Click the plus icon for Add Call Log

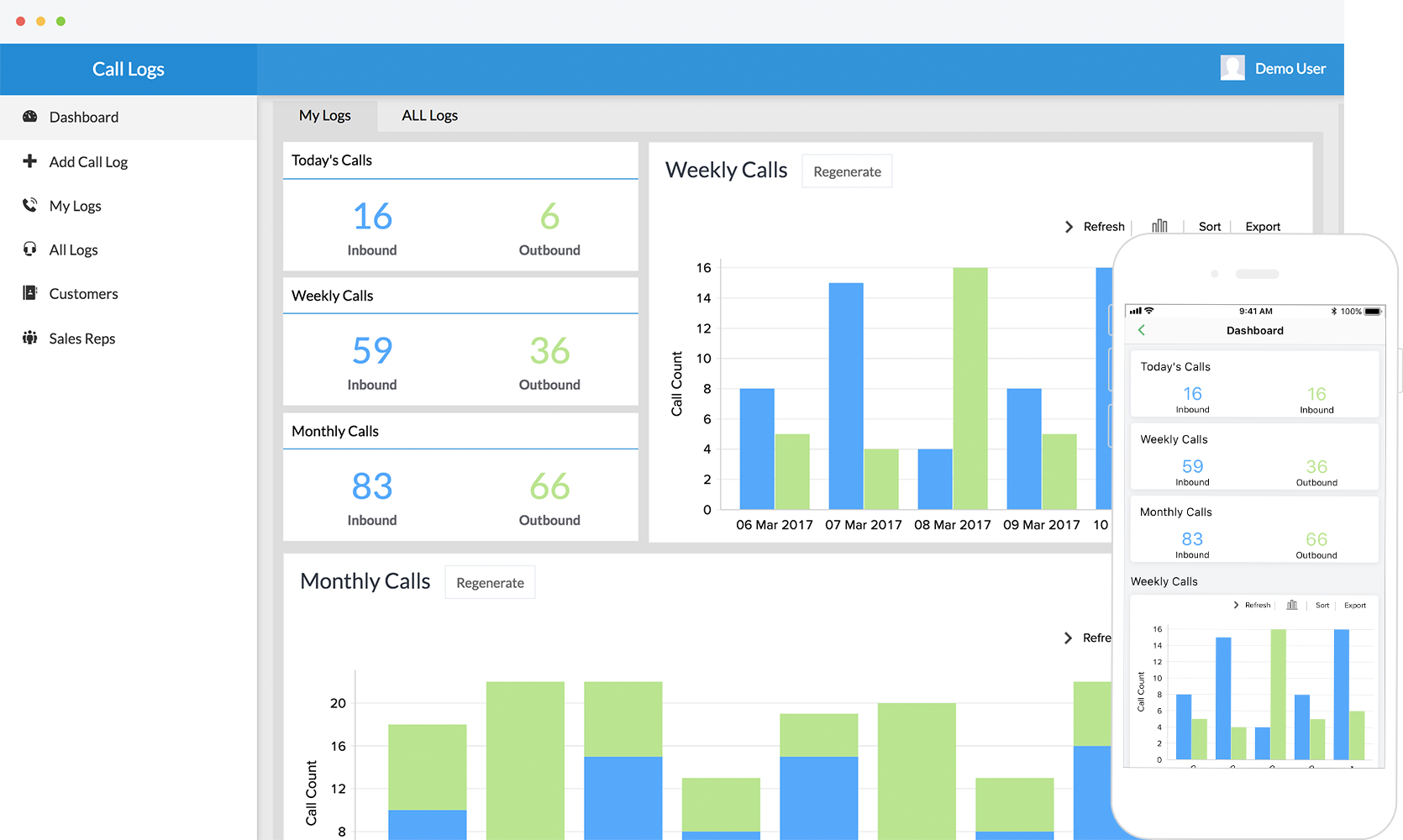point(29,160)
